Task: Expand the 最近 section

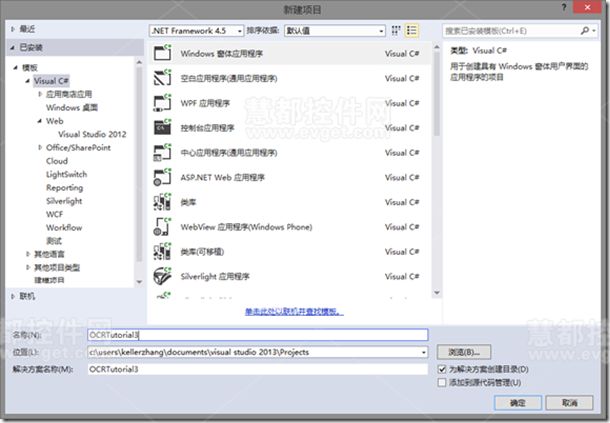Action: point(12,29)
